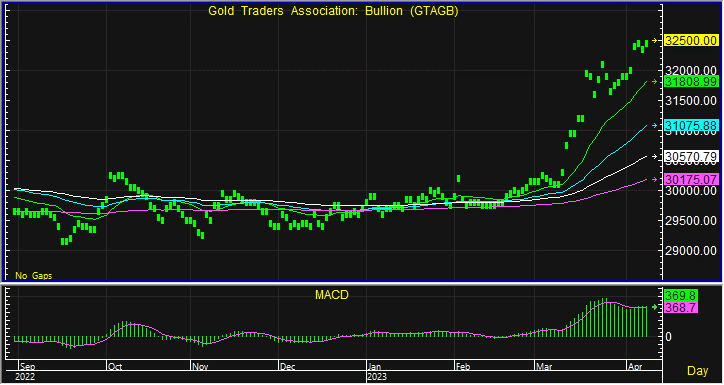
Task: Click the Oct month label on time axis
Action: 115,367
